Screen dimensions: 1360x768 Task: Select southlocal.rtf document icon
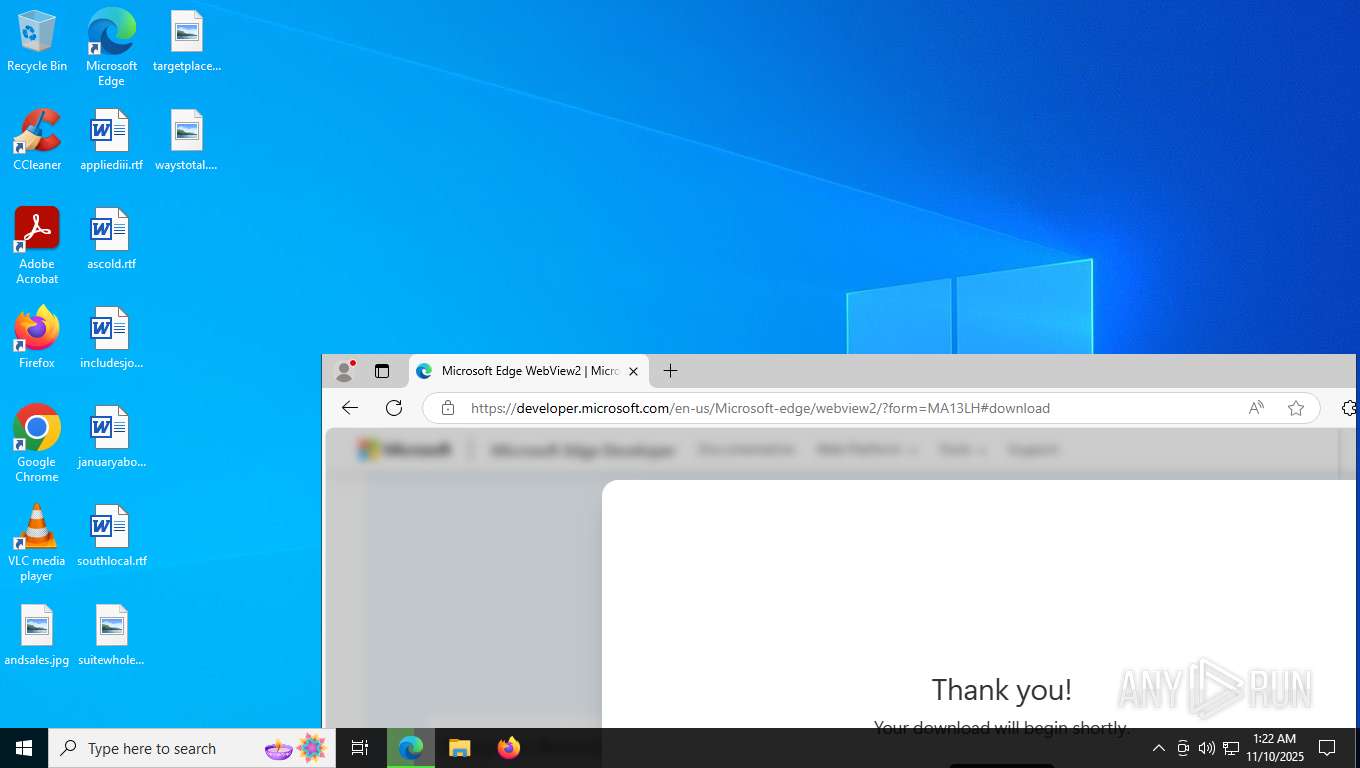(x=111, y=536)
